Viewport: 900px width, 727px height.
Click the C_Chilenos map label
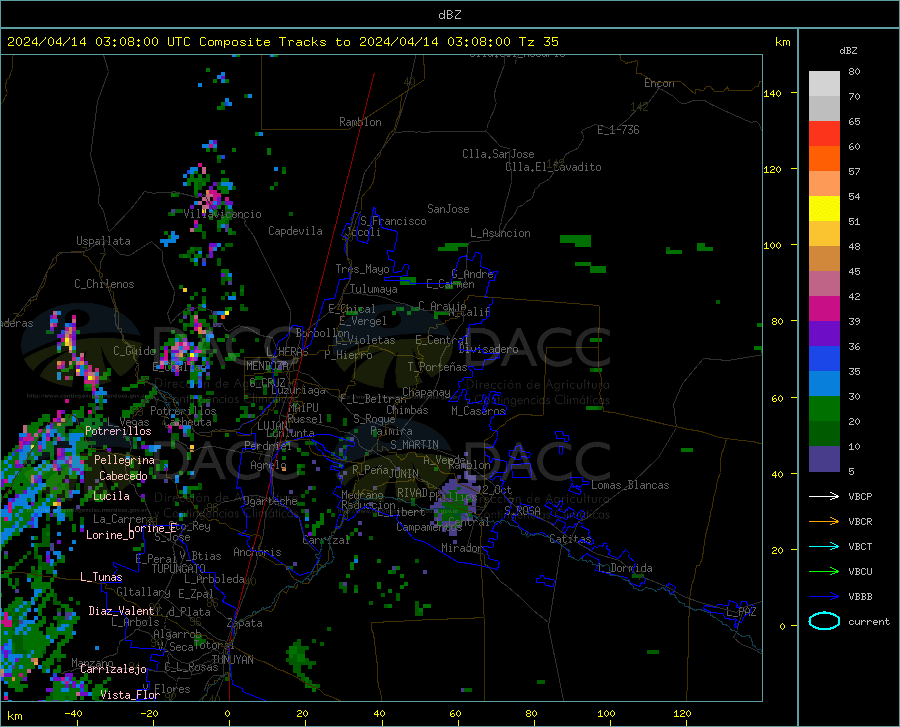(104, 284)
